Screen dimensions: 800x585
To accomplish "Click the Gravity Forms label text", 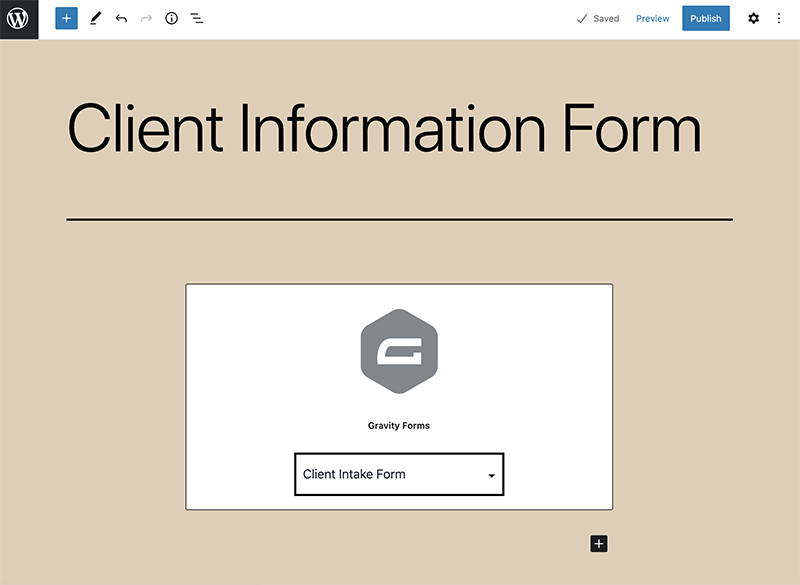I will click(399, 426).
